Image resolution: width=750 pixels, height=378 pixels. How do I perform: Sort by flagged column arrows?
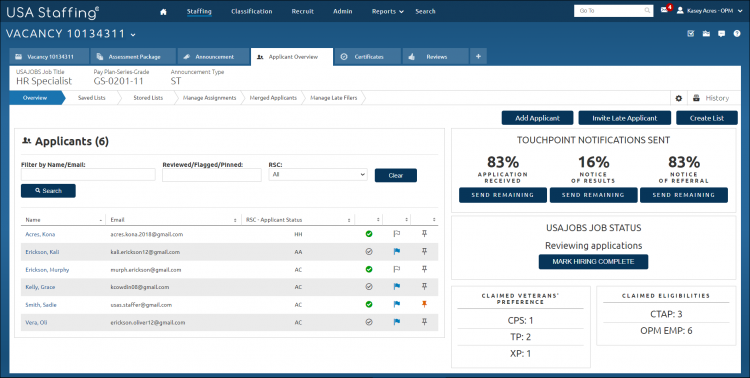[407, 220]
